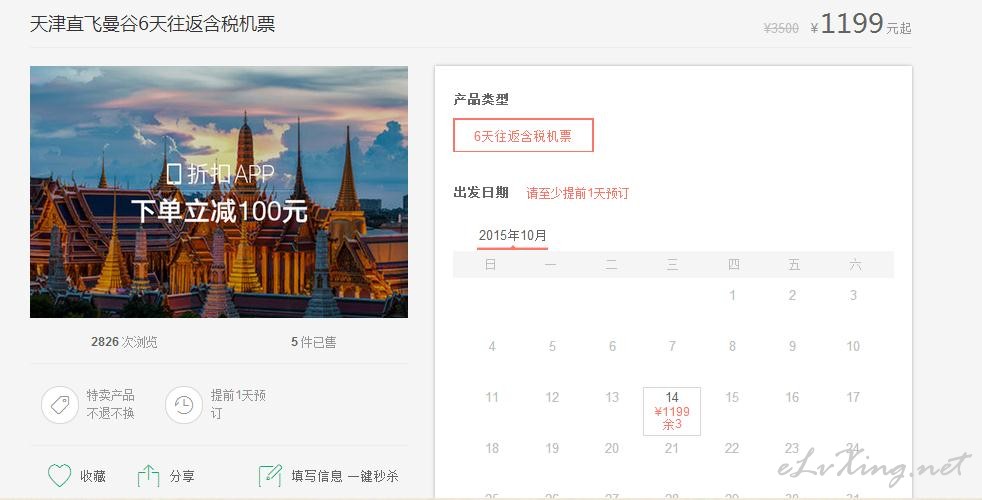
Task: Click calendar date 3
Action: 853,295
